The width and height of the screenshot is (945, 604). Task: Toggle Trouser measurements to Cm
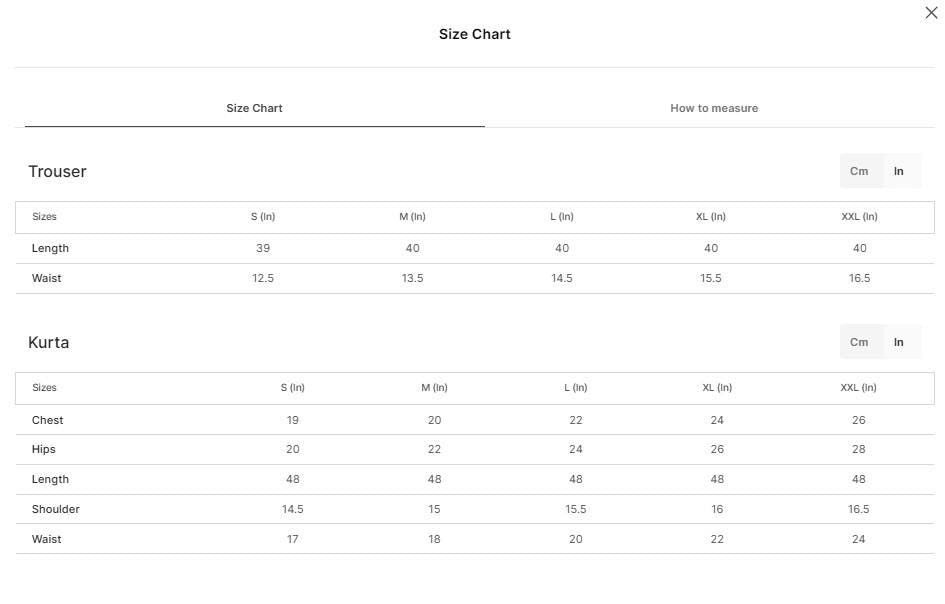pyautogui.click(x=859, y=171)
